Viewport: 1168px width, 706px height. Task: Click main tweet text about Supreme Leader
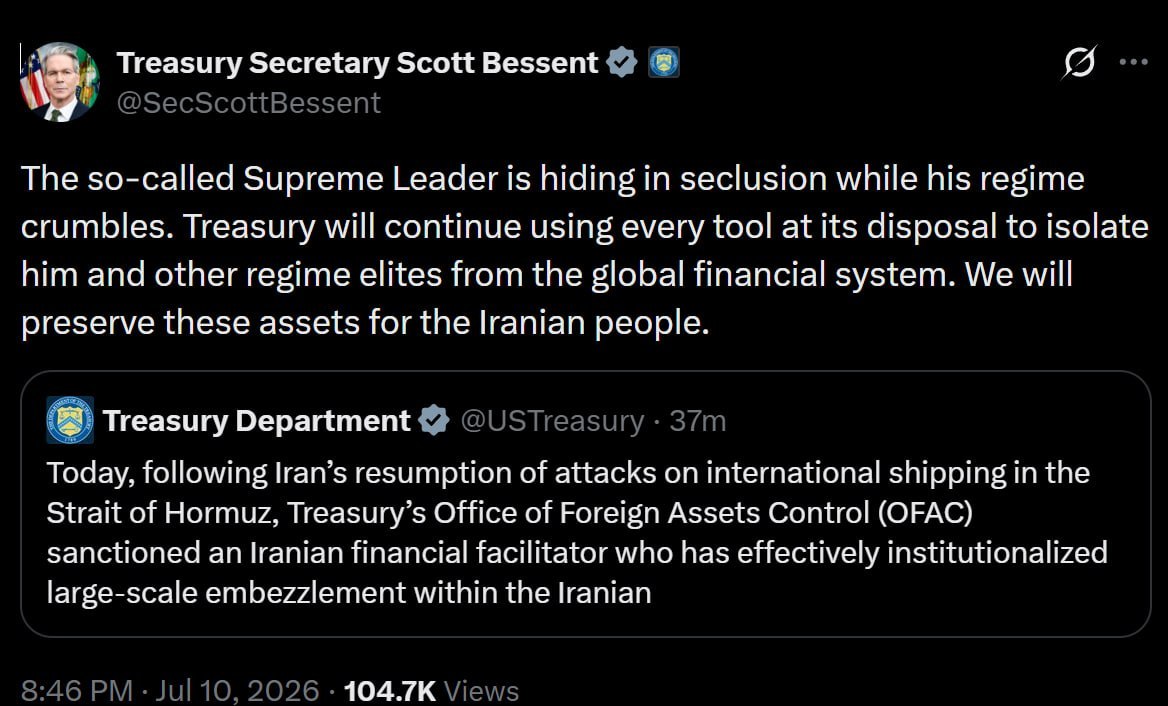coord(585,250)
